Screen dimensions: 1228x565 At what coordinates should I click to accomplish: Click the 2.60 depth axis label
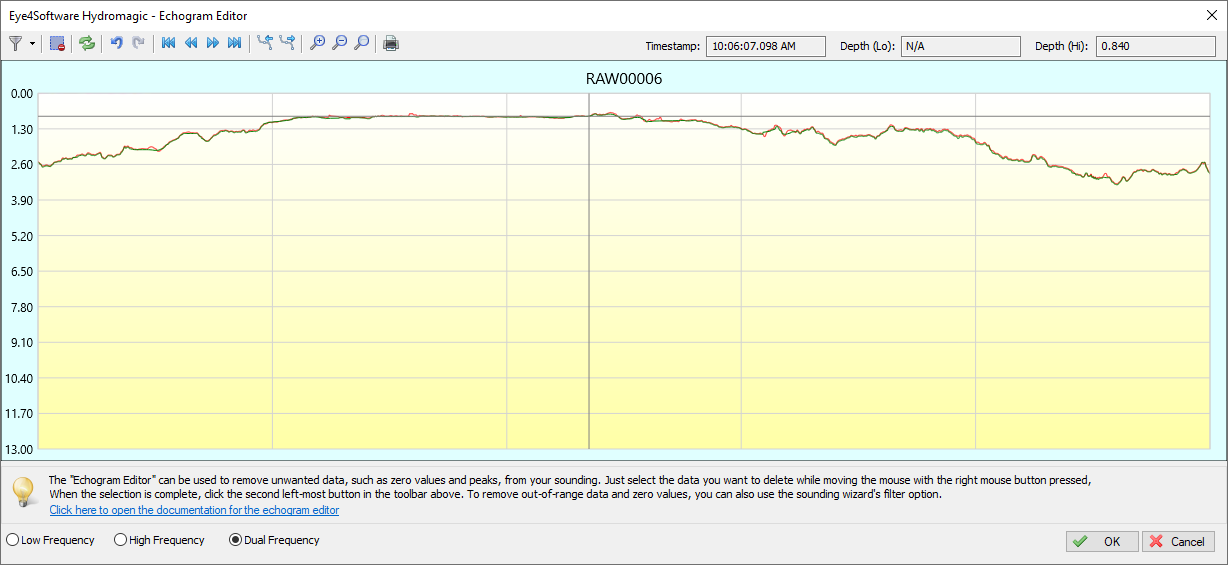(20, 164)
